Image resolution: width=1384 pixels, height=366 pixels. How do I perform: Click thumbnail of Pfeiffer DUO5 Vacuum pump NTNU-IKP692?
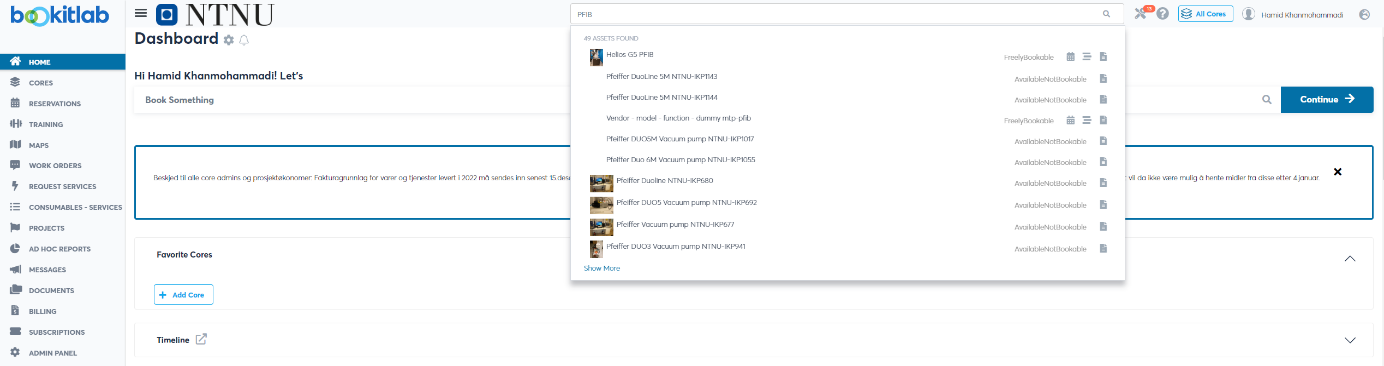[x=601, y=205]
